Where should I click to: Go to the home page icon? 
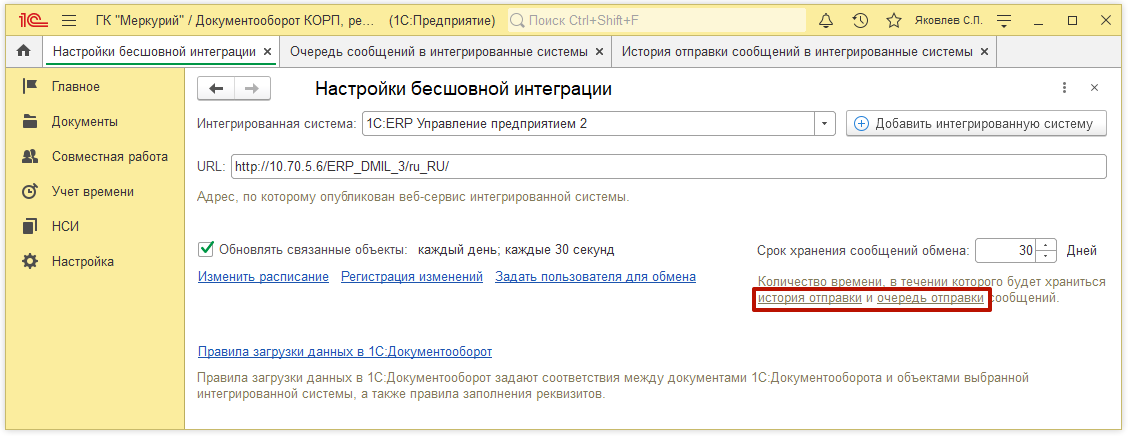24,51
